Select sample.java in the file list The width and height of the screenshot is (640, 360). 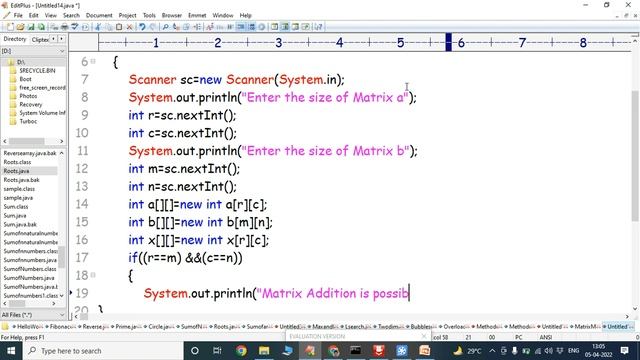[x=18, y=198]
